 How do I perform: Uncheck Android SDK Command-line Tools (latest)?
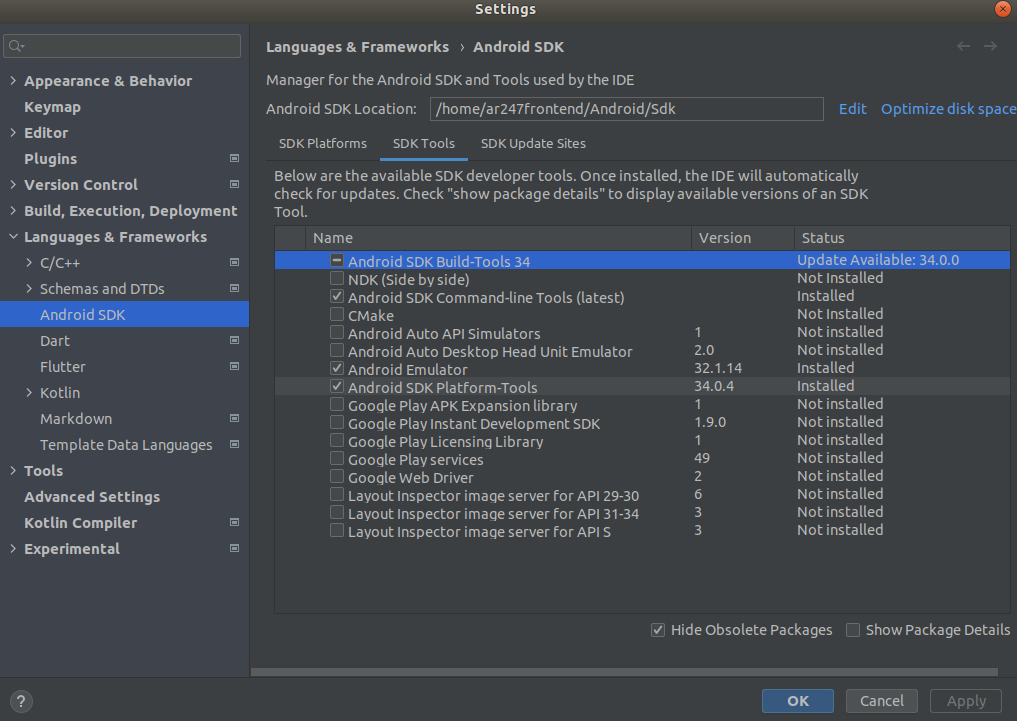[337, 296]
